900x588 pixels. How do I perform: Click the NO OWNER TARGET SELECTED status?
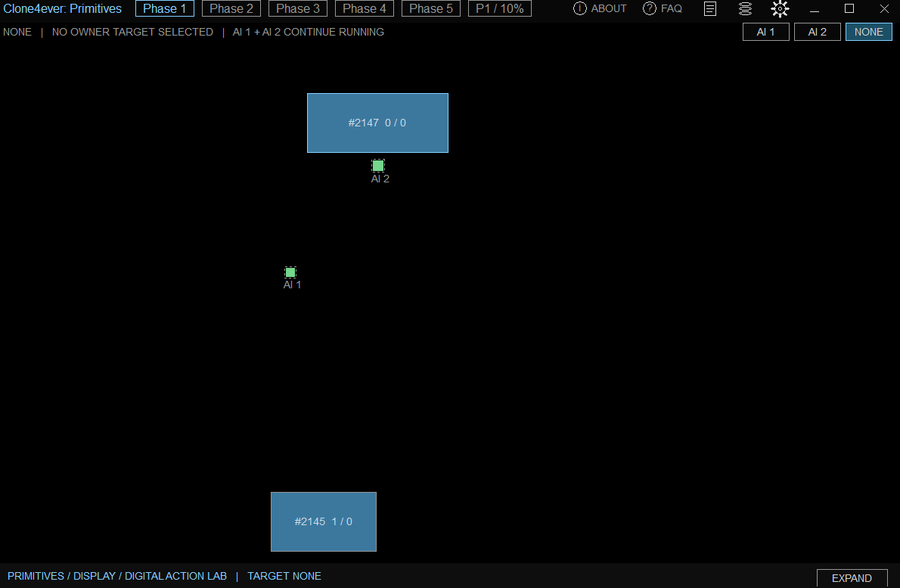click(x=133, y=32)
